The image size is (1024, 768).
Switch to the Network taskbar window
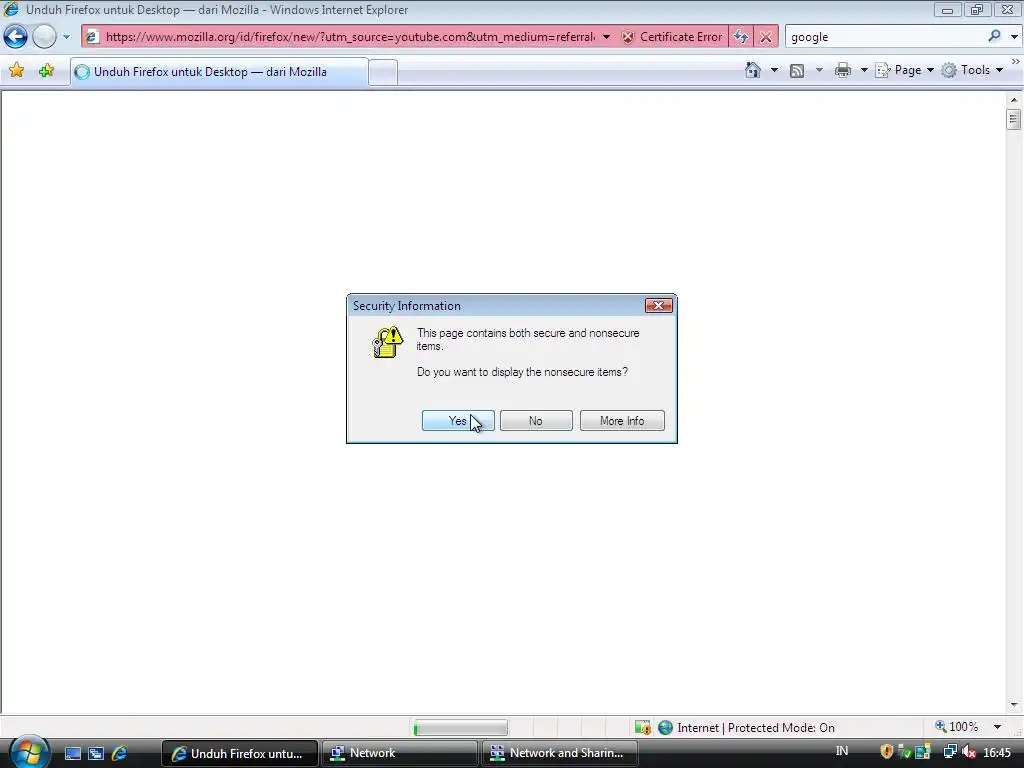pos(400,754)
